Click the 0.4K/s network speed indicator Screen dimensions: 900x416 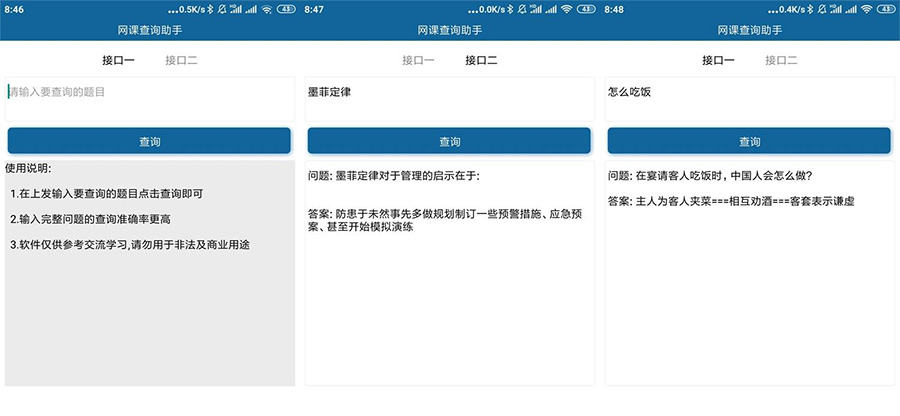pos(793,9)
